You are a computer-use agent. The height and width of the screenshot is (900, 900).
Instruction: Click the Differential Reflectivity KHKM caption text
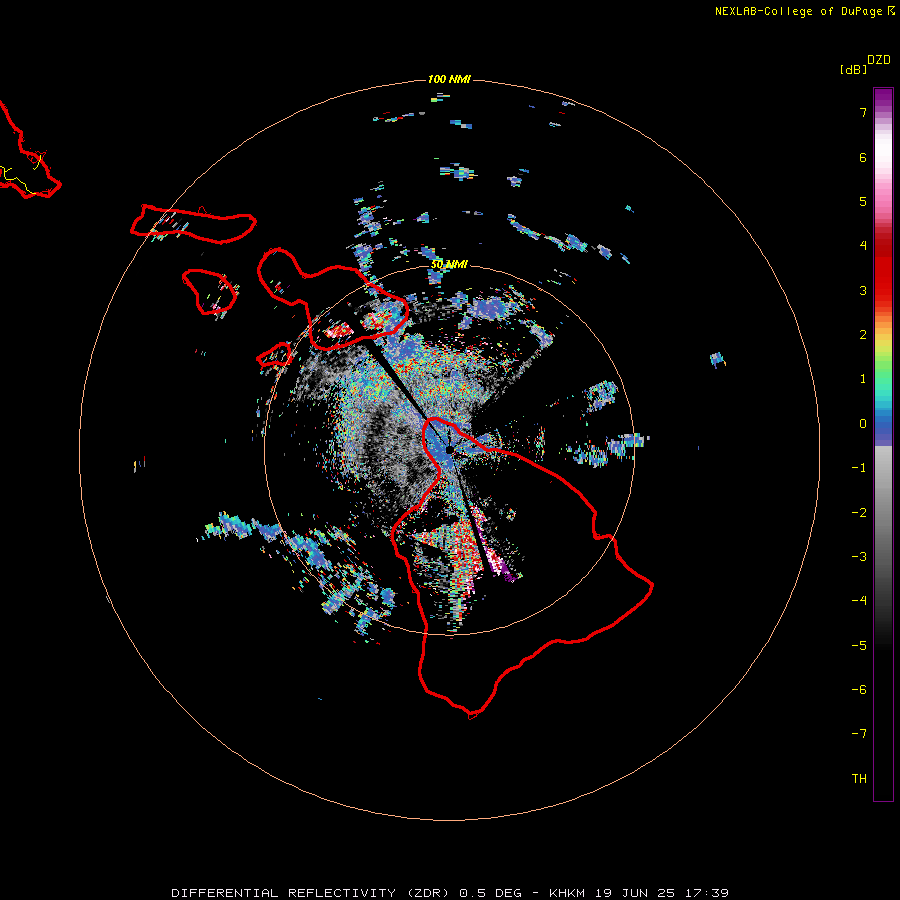point(450,893)
